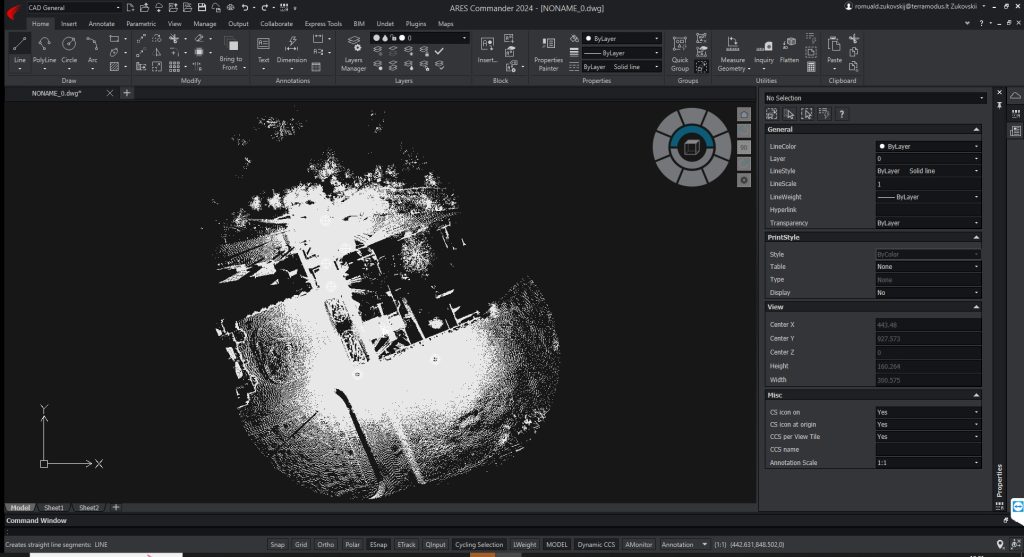
Task: Select the Line drawing tool
Action: point(20,48)
